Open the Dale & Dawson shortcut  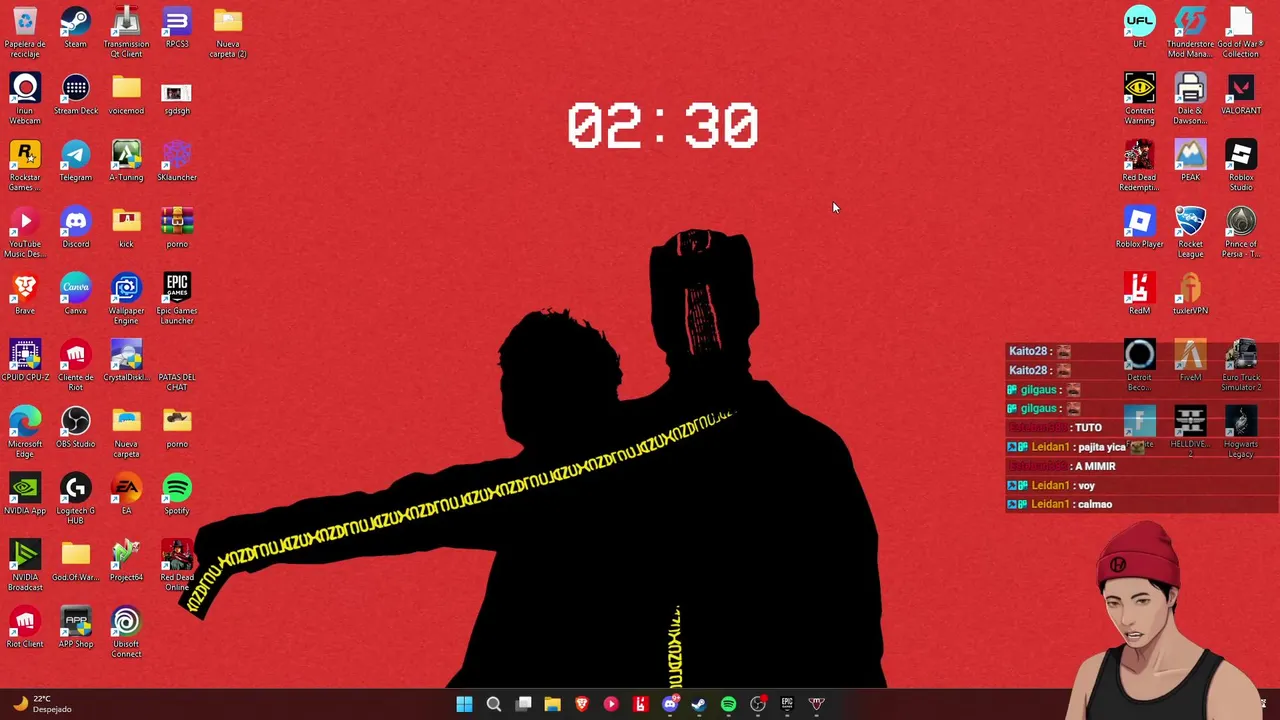coord(1190,99)
